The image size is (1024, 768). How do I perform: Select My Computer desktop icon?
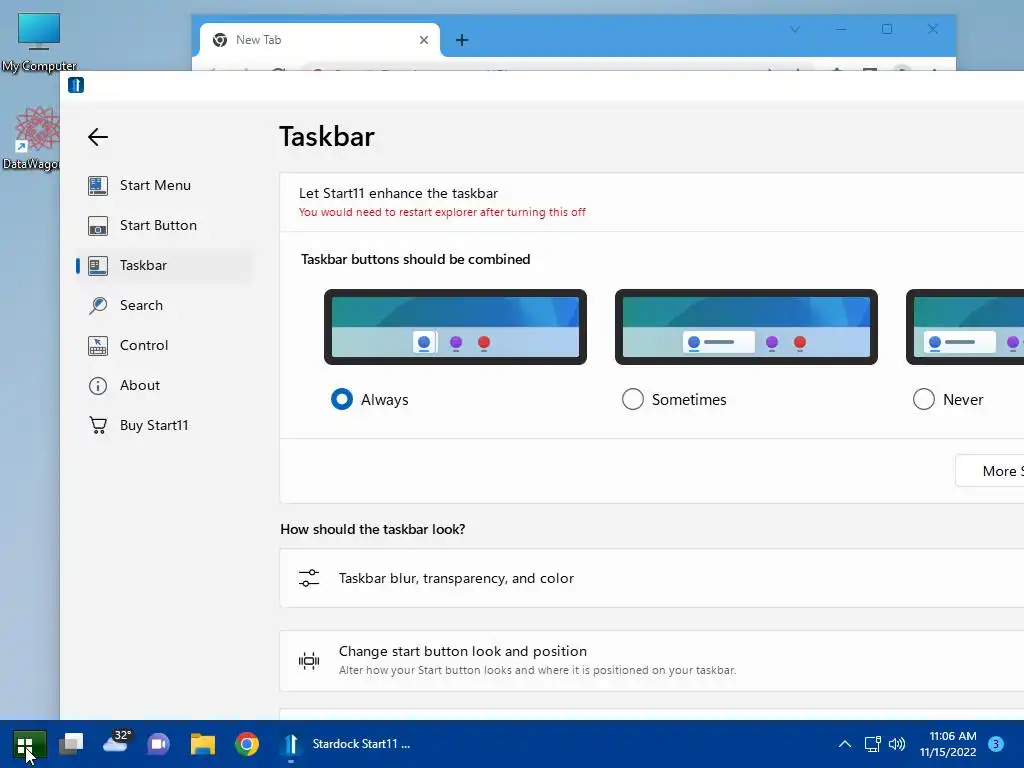39,42
